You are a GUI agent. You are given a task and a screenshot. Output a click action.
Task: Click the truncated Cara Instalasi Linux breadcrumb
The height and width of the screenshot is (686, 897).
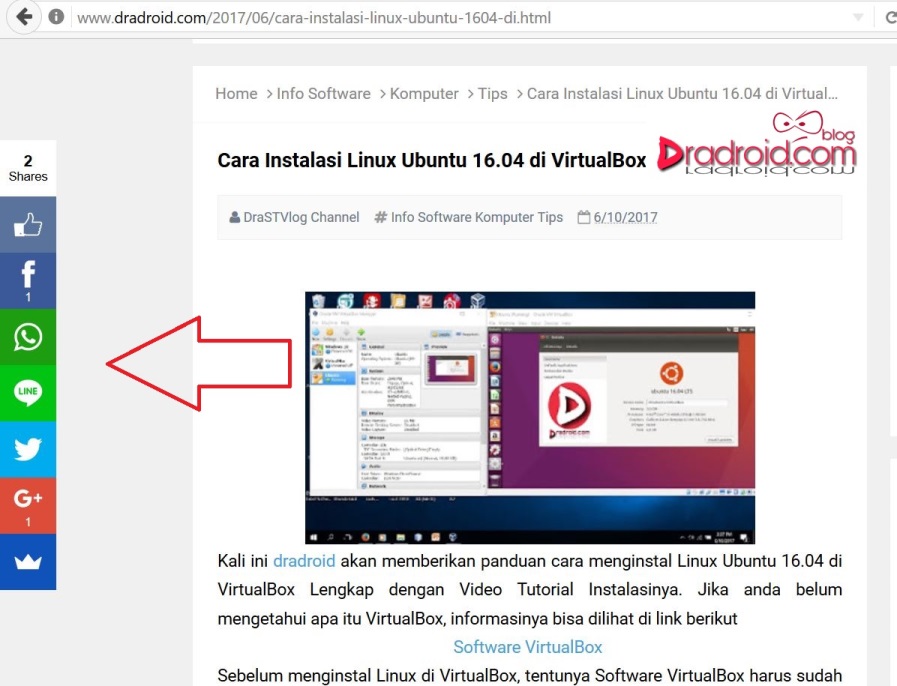coord(682,93)
